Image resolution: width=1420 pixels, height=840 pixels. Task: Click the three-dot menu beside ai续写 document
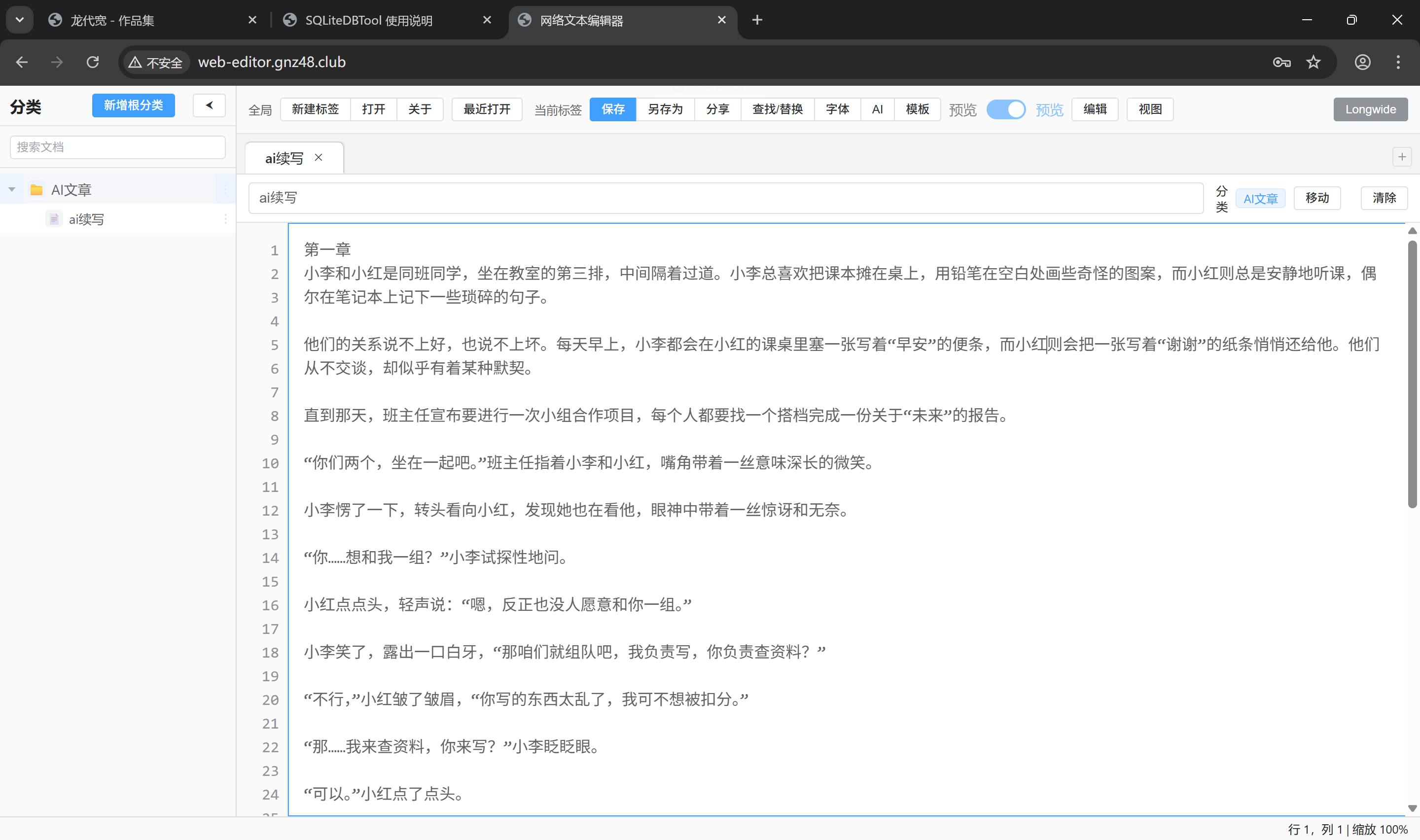(225, 219)
